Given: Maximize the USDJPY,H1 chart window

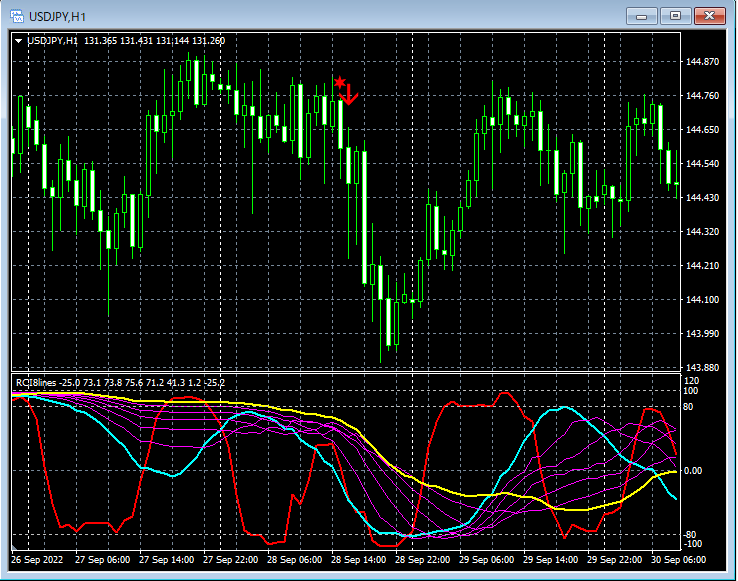Looking at the screenshot, I should (x=675, y=16).
